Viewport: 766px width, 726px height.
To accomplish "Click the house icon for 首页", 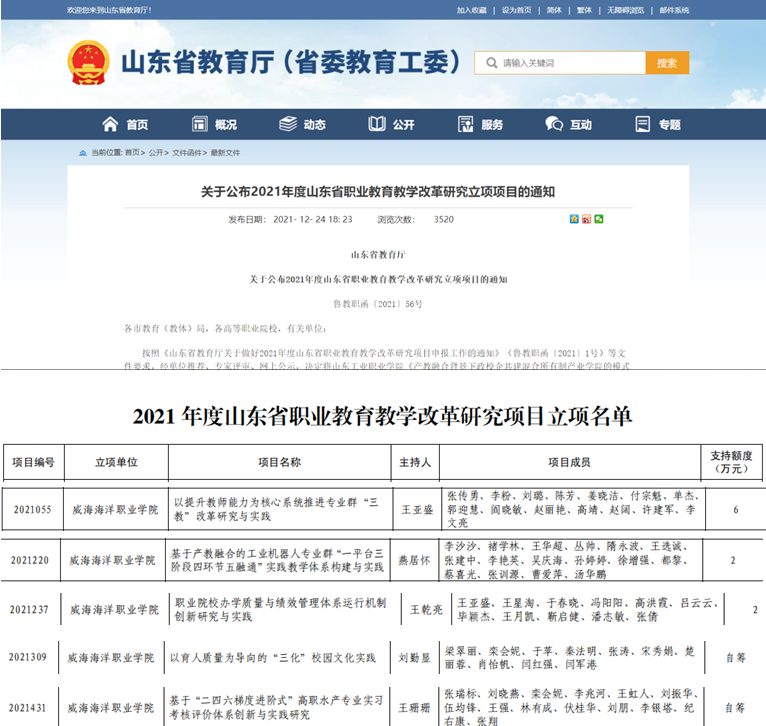I will (111, 125).
